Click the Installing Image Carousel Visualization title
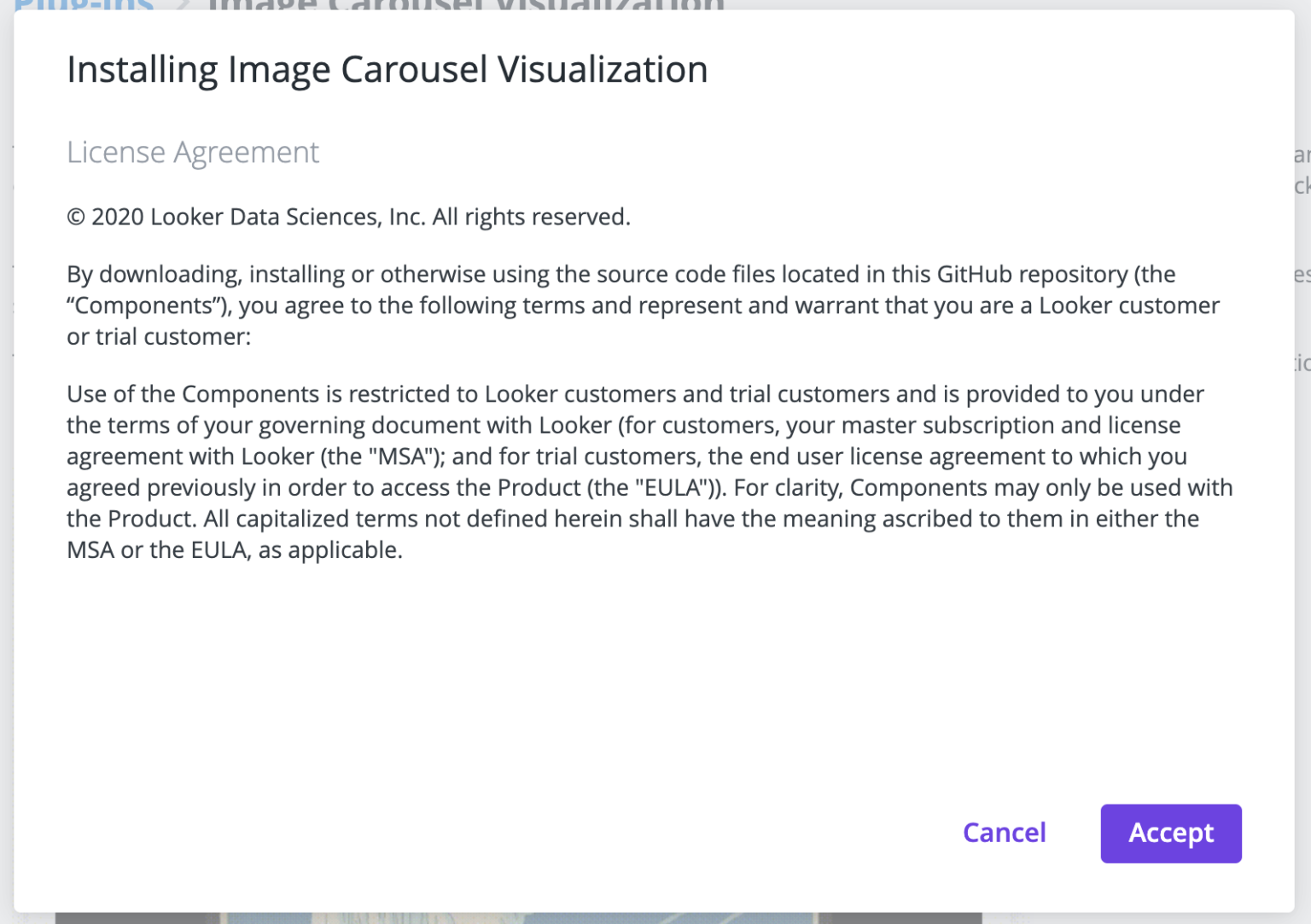The height and width of the screenshot is (924, 1311). click(387, 69)
